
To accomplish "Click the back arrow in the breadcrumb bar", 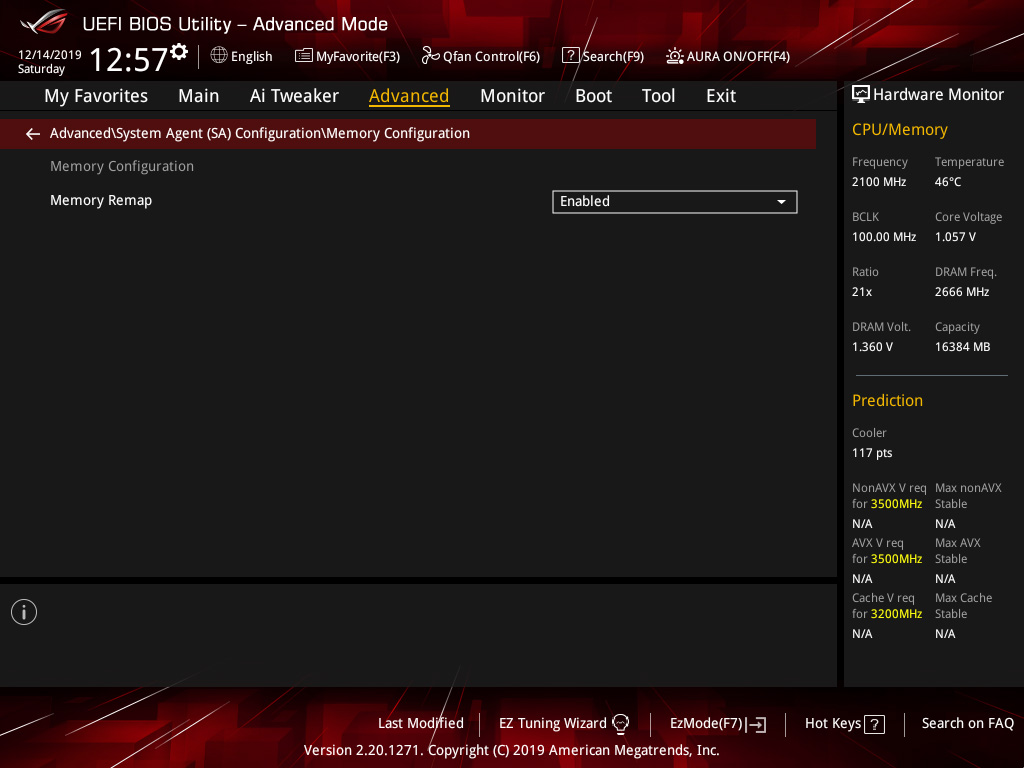I will (33, 134).
